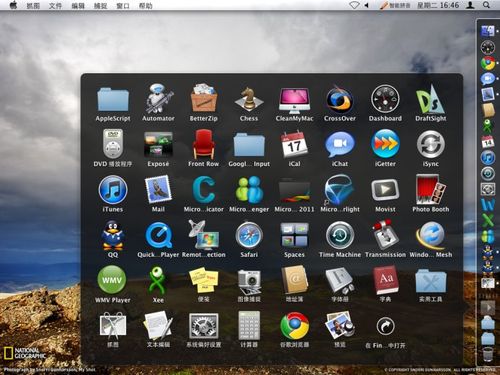Launch Windows Live Mesh
Screen dimensions: 500x375
click(x=430, y=235)
